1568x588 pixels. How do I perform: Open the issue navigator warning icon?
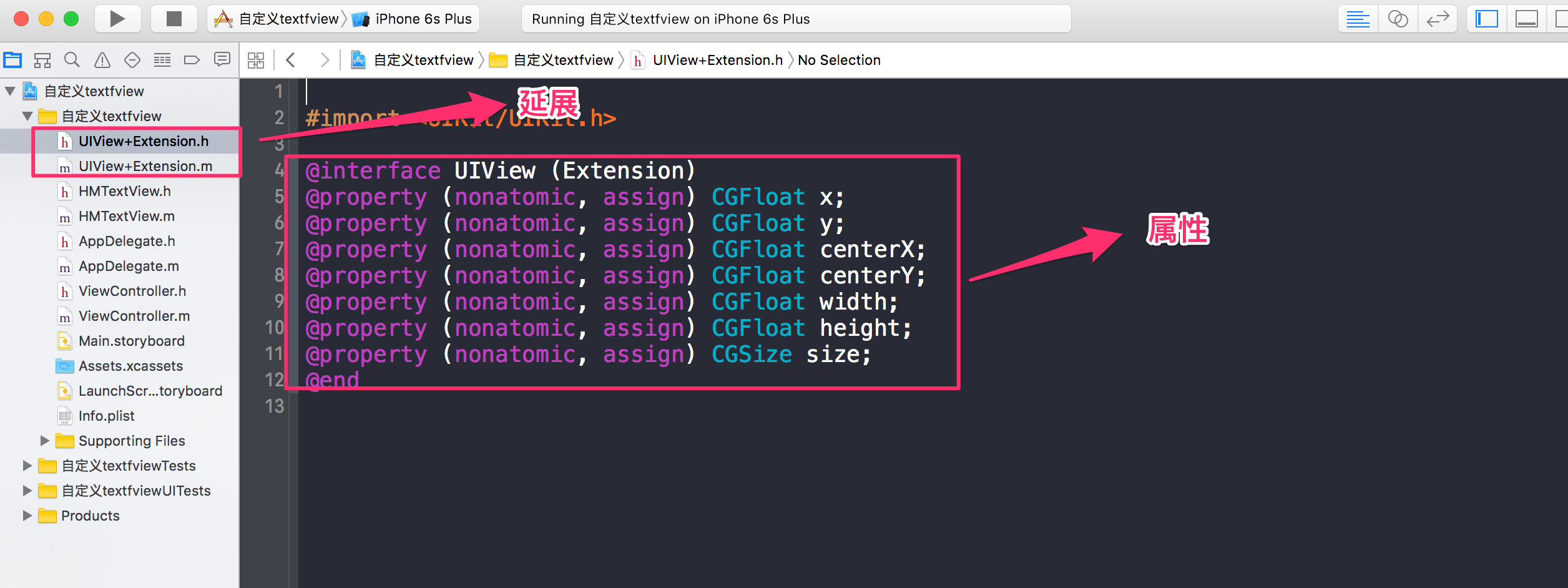[102, 60]
